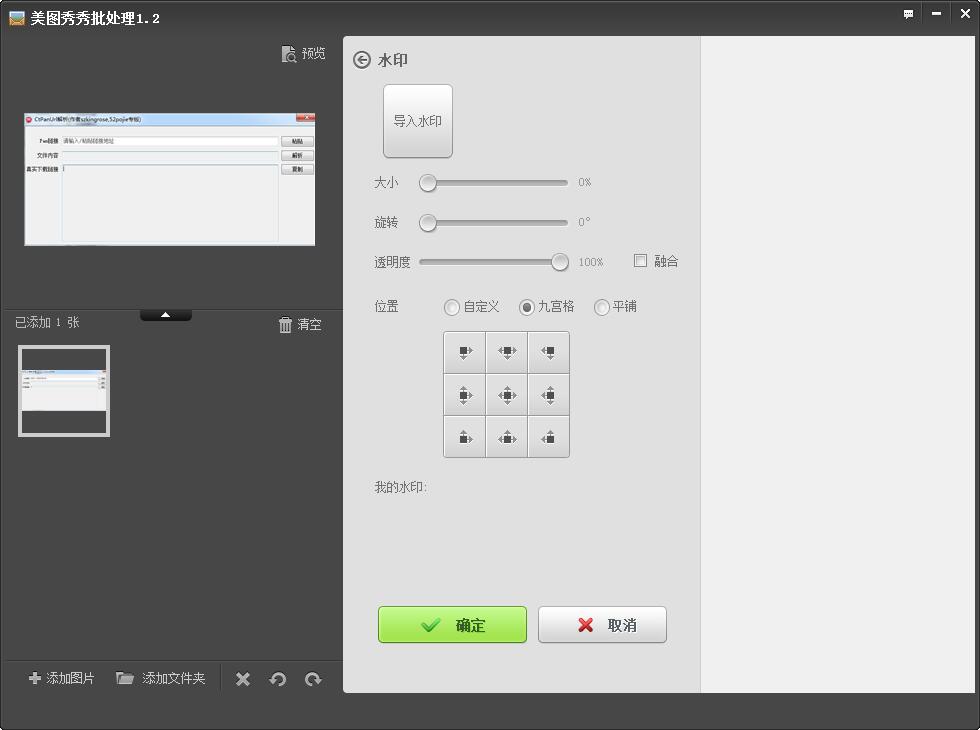Screen dimensions: 980x730
Task: Collapse the photo list with the arrow tab
Action: [165, 313]
